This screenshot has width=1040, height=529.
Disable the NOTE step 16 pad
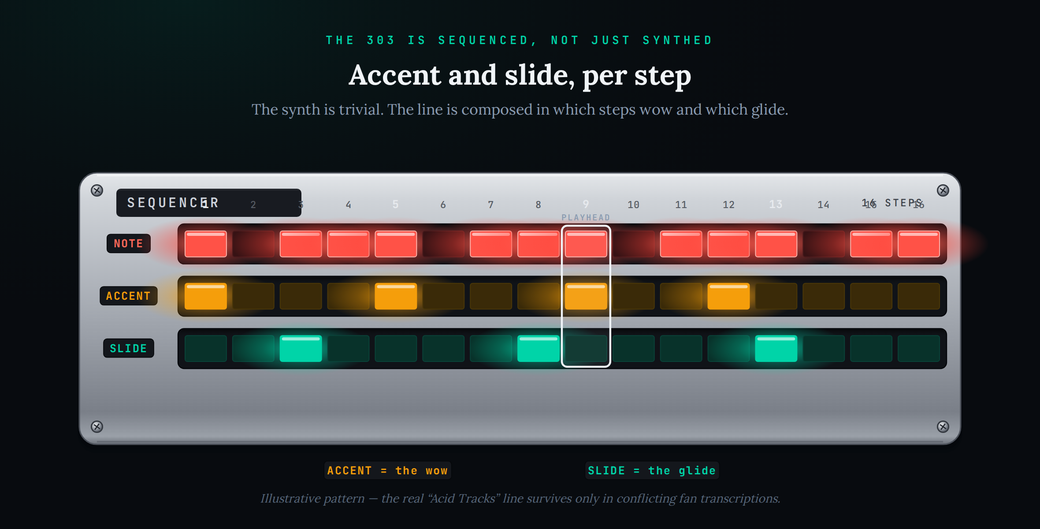point(919,244)
